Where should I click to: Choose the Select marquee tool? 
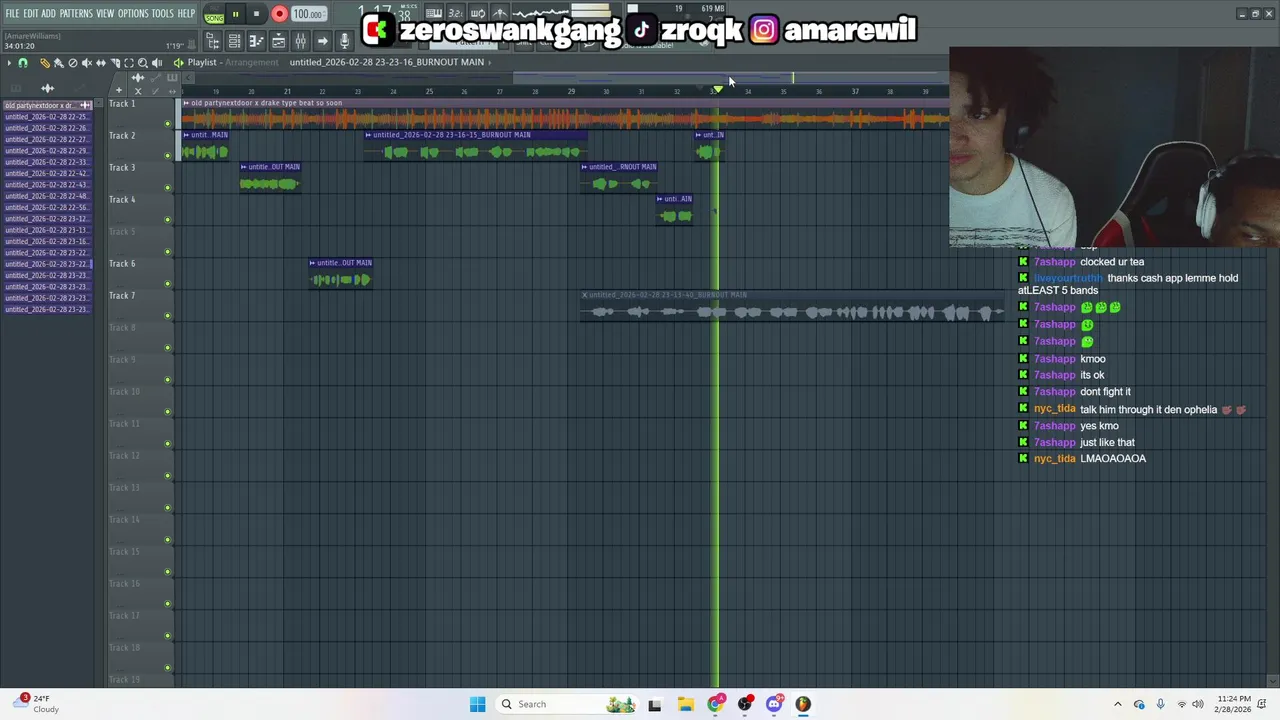pos(129,63)
